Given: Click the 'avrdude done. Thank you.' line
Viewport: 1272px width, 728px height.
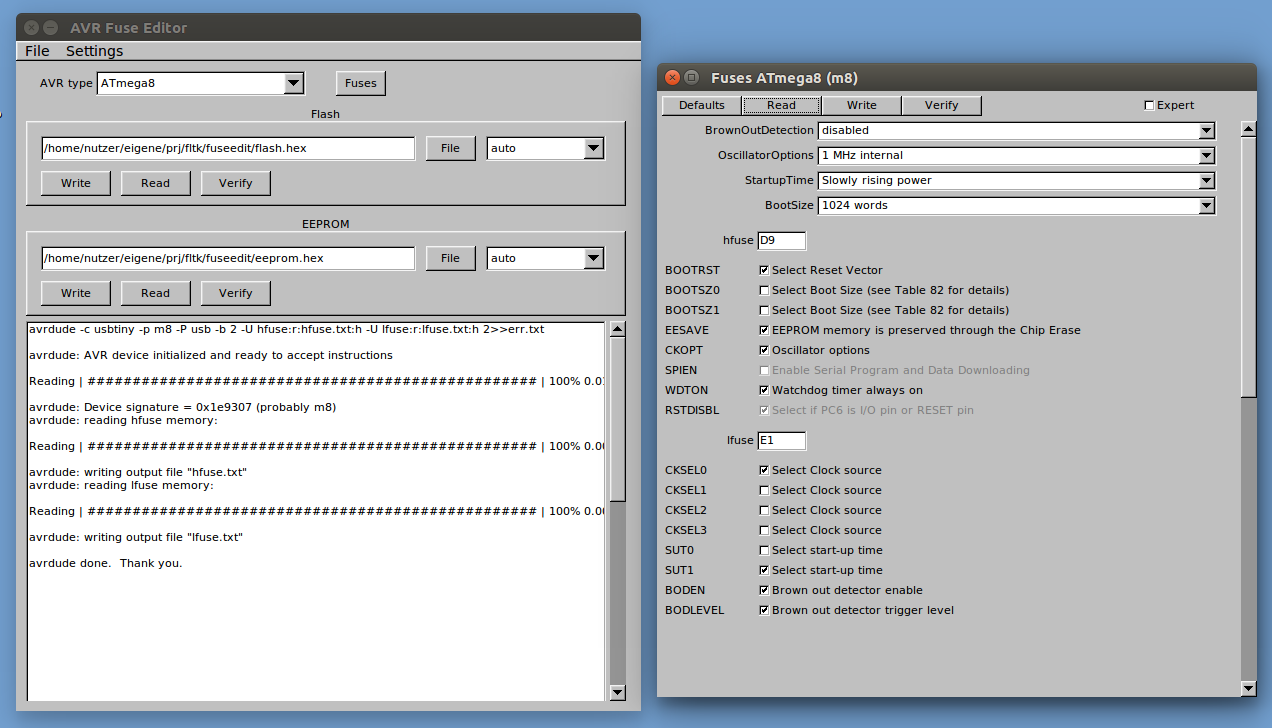Looking at the screenshot, I should click(106, 563).
